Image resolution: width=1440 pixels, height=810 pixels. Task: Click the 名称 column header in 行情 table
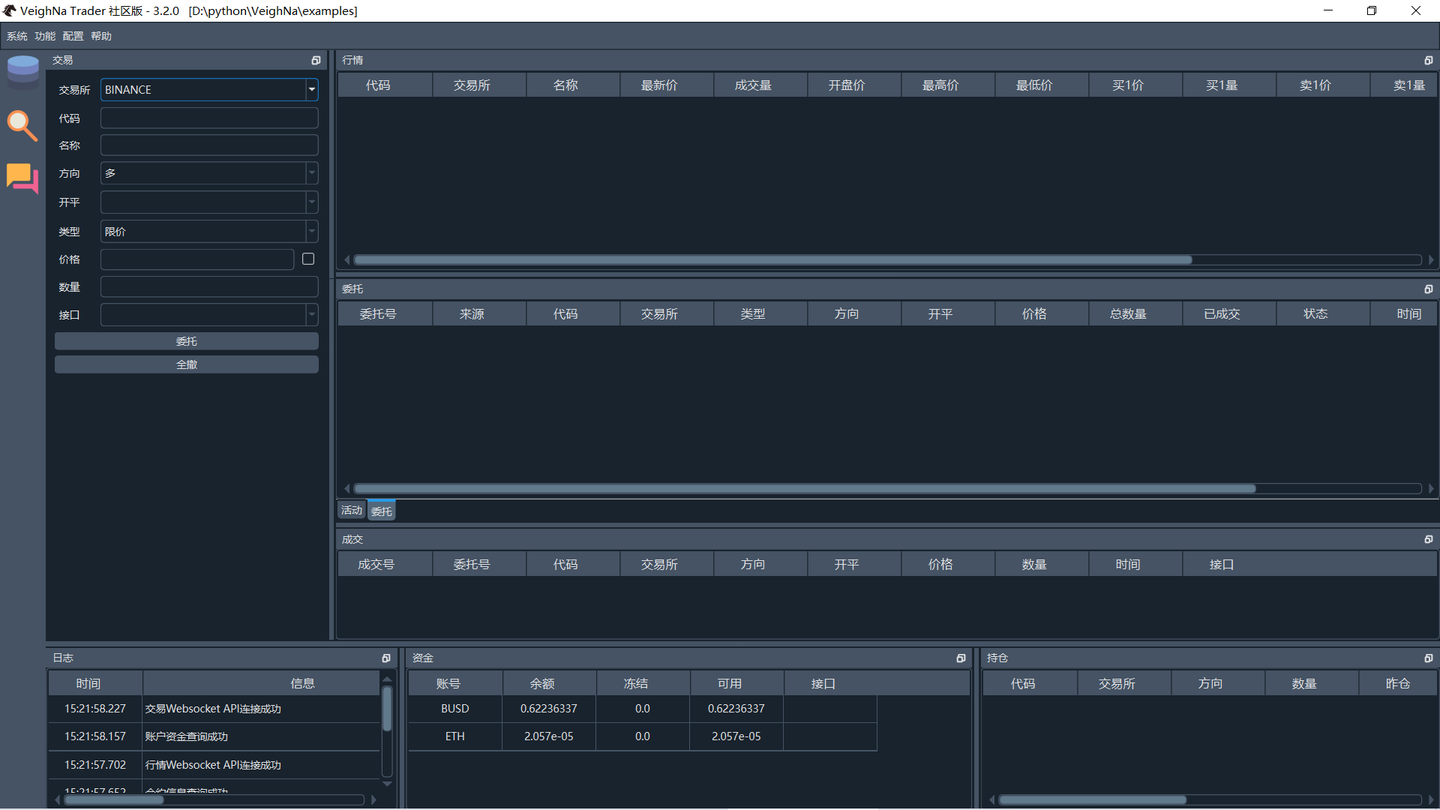(566, 86)
